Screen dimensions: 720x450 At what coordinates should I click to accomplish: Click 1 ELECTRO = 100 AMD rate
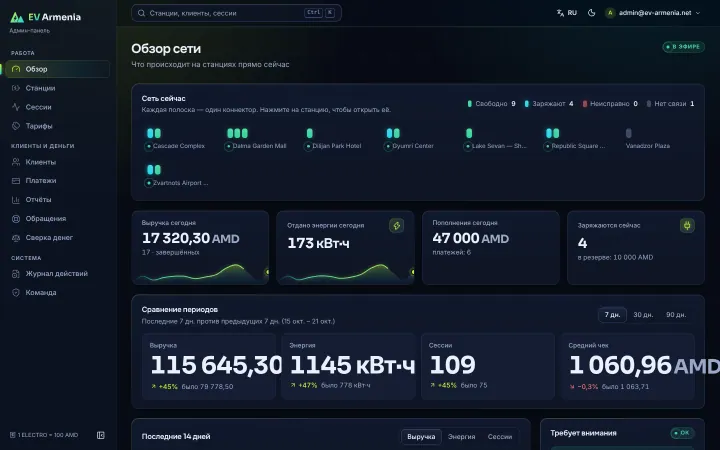coord(44,435)
